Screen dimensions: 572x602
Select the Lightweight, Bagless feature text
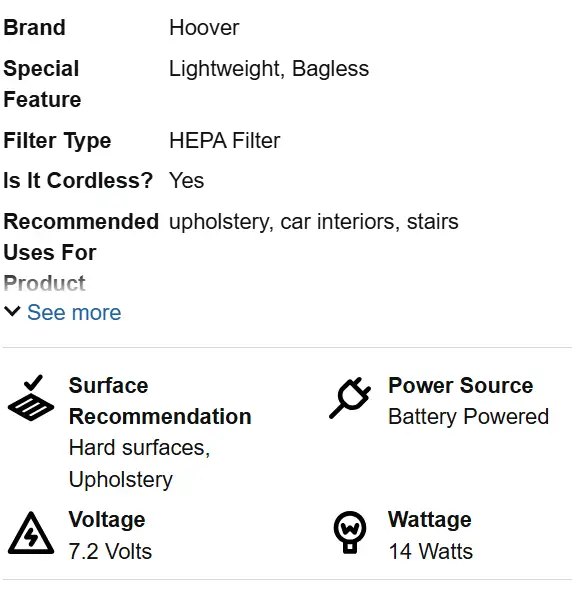(269, 69)
